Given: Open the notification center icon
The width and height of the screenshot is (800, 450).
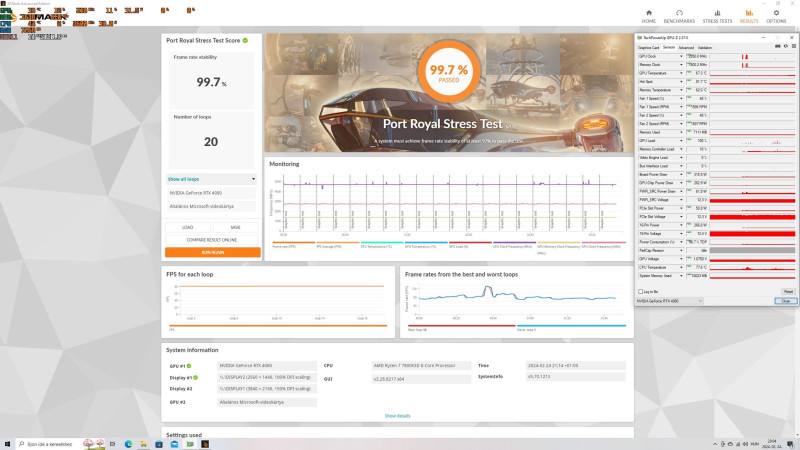Looking at the screenshot, I should tap(790, 444).
